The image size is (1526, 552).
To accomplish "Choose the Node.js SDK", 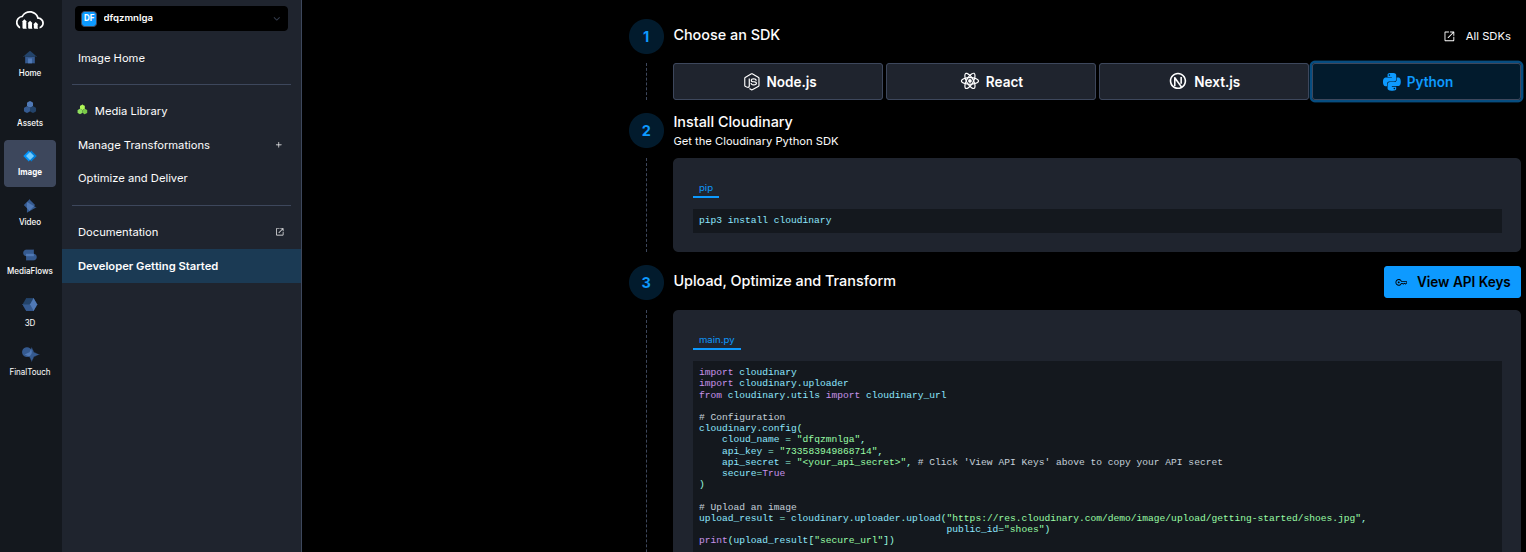I will (x=778, y=82).
